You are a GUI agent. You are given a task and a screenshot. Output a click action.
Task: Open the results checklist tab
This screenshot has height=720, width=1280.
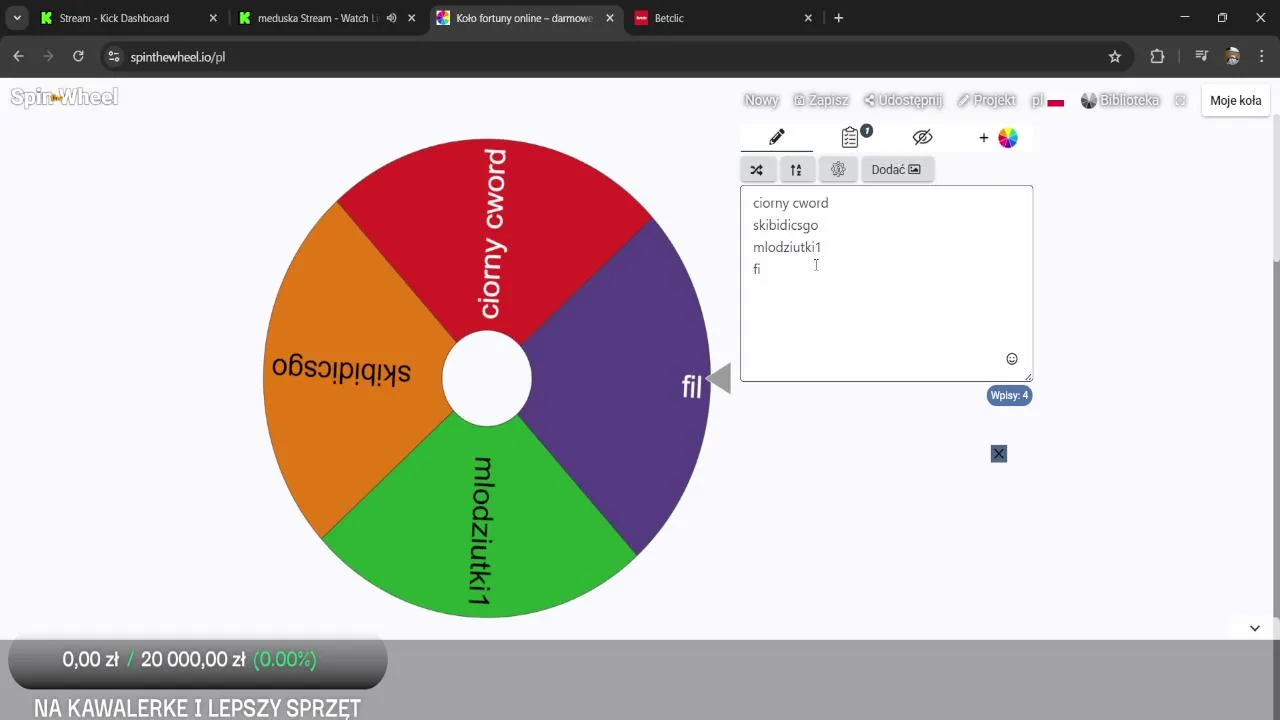point(851,138)
